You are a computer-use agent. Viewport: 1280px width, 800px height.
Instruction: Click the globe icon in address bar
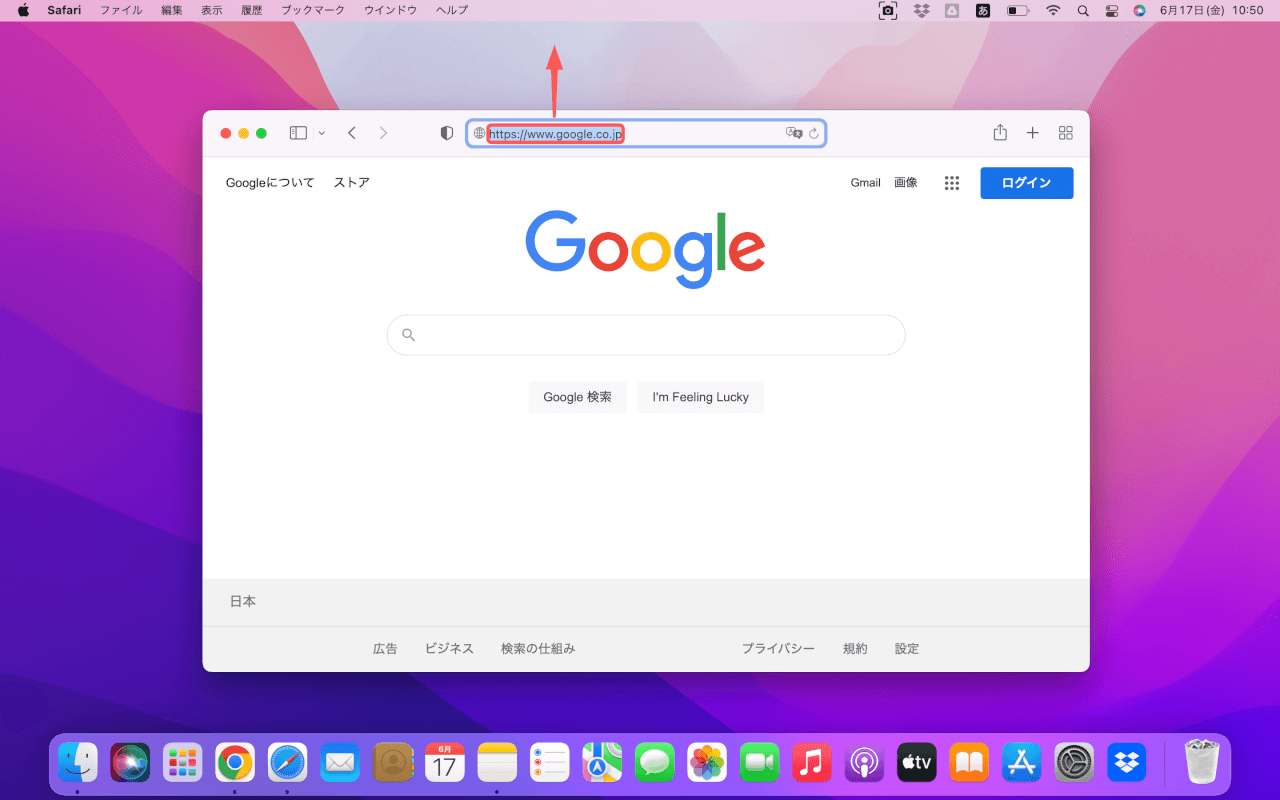pos(479,133)
